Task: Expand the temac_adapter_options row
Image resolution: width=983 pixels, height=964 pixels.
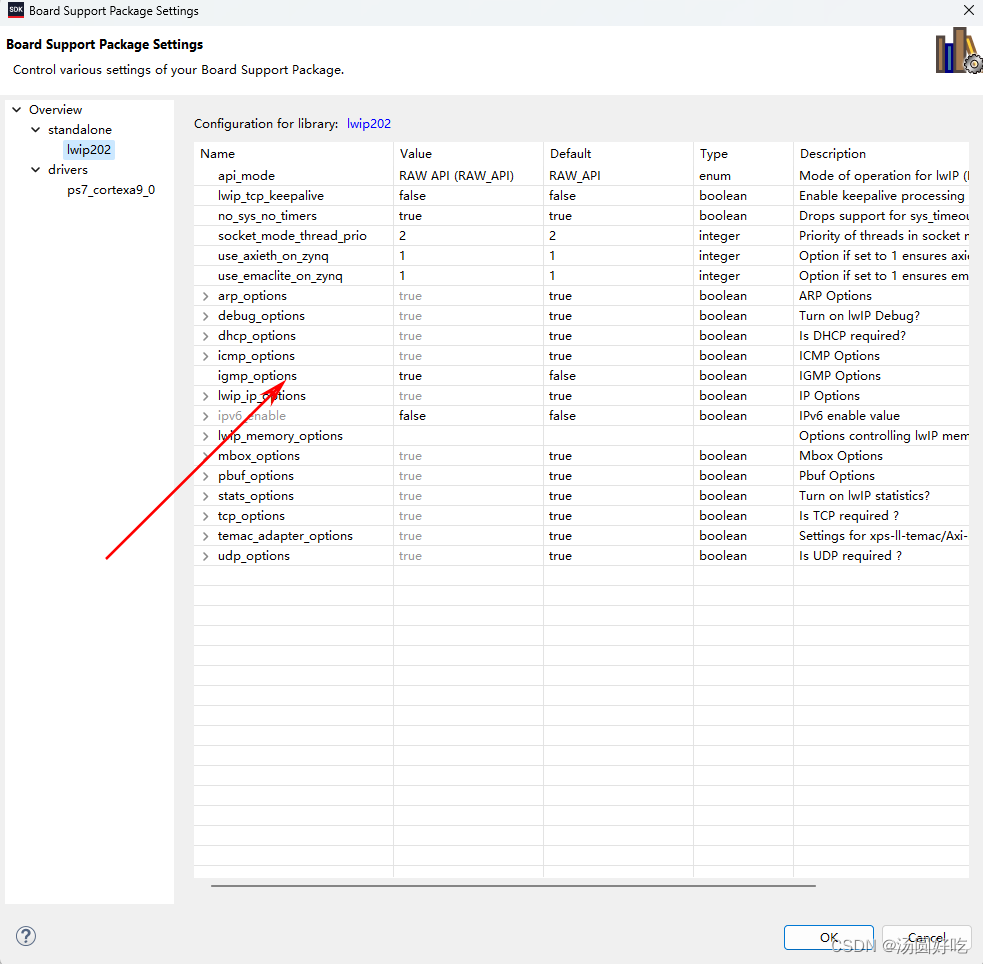Action: coord(204,535)
